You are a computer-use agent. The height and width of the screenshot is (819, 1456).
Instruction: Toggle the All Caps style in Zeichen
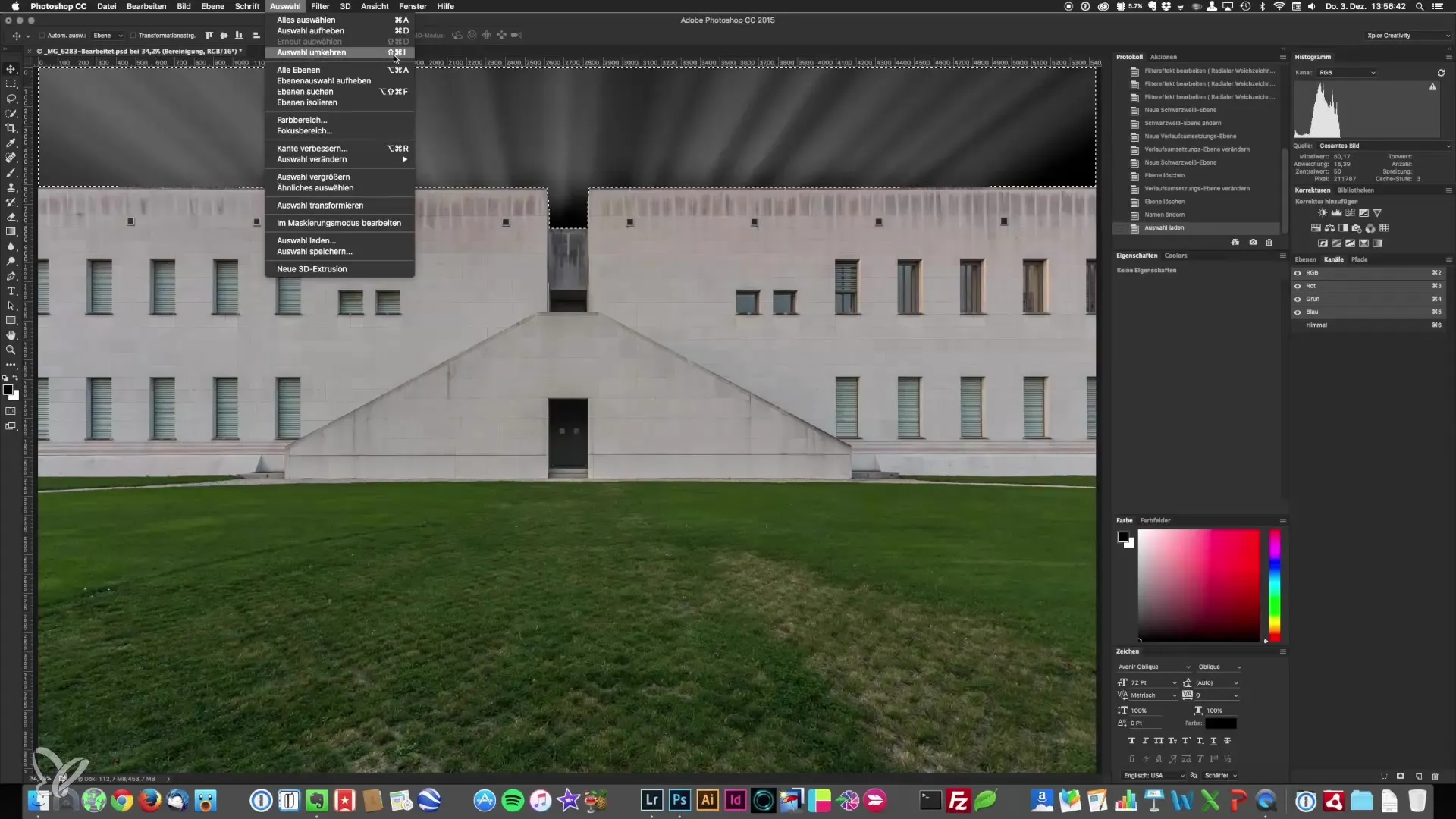1159,741
